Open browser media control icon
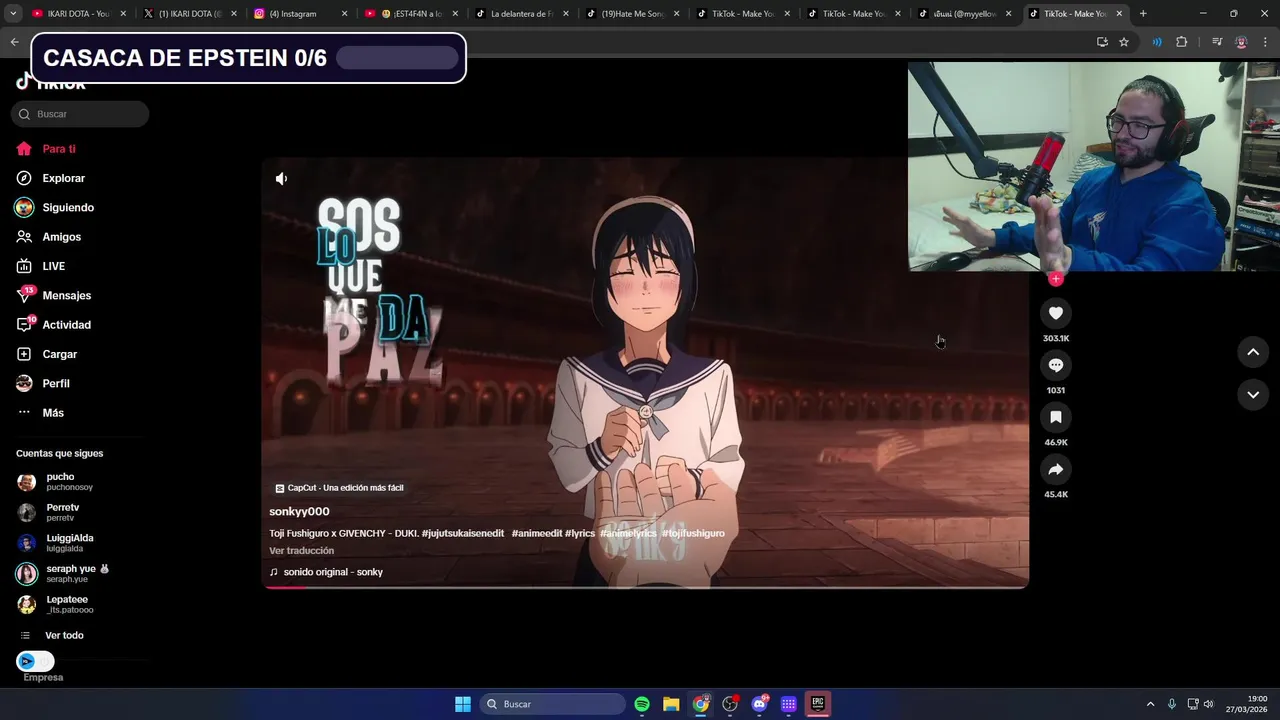1280x720 pixels. [x=1217, y=42]
